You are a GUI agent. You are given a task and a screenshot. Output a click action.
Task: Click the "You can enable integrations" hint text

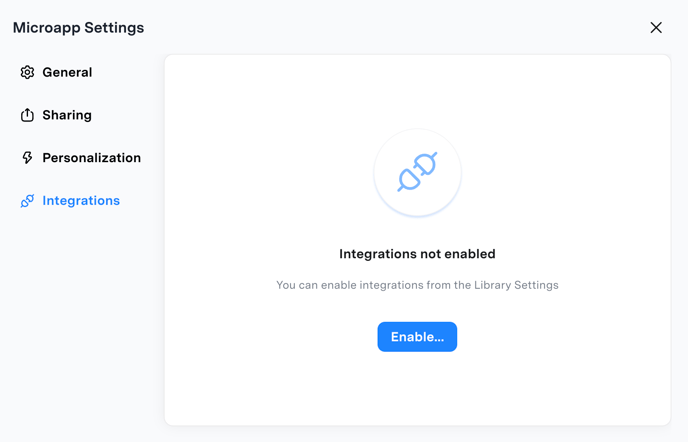(x=417, y=285)
